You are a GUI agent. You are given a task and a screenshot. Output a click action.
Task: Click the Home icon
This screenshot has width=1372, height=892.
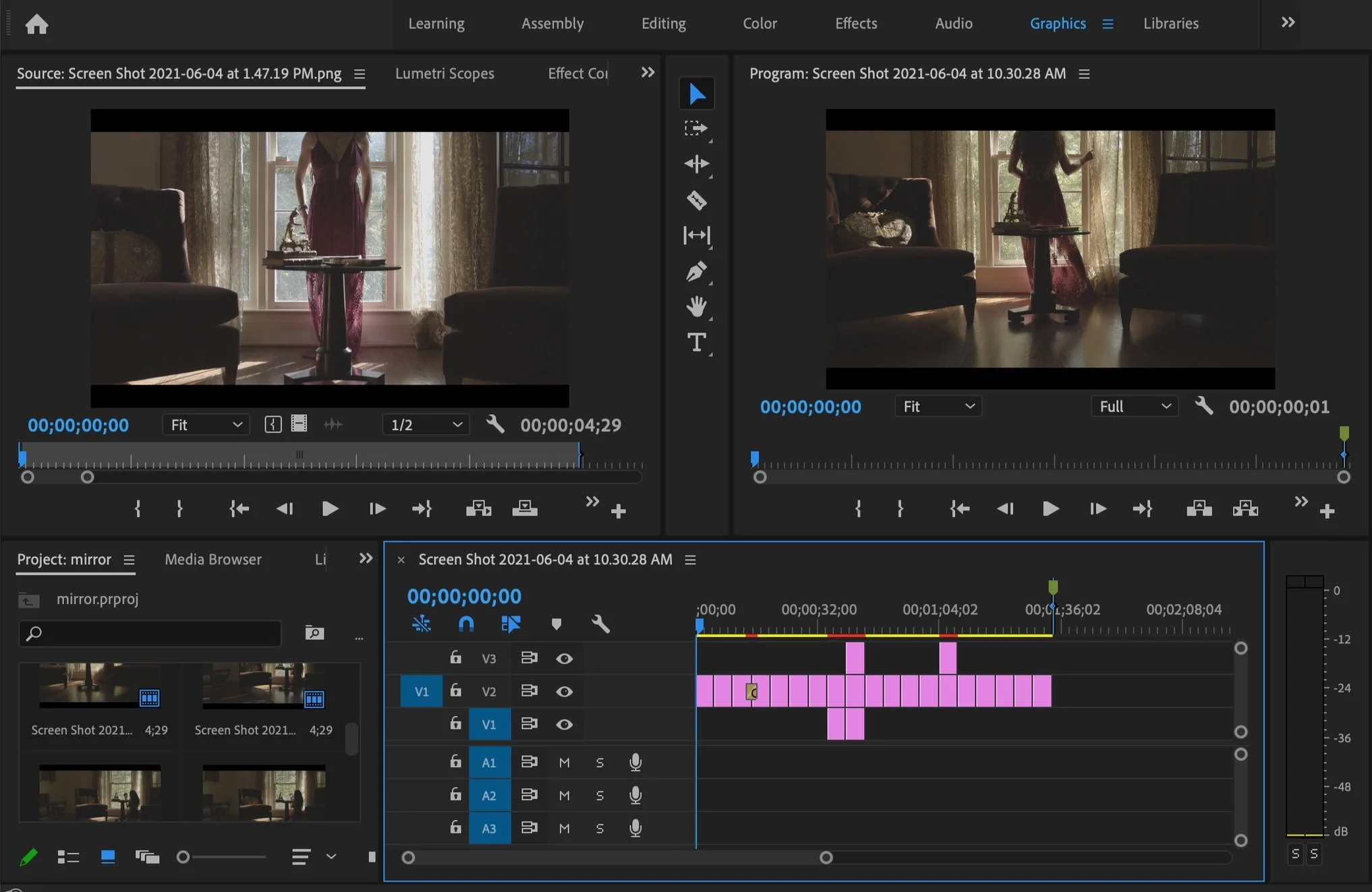(36, 24)
